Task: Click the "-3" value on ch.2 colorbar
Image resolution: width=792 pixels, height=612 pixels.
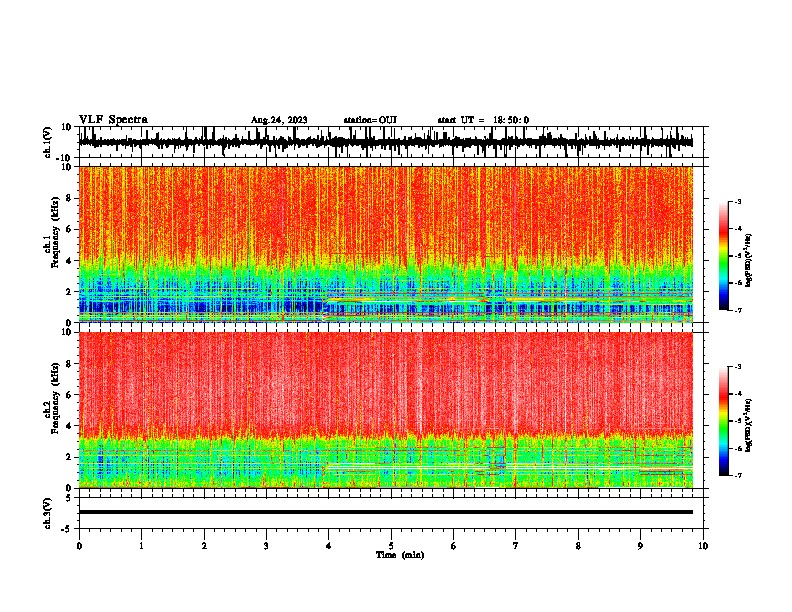Action: [737, 367]
